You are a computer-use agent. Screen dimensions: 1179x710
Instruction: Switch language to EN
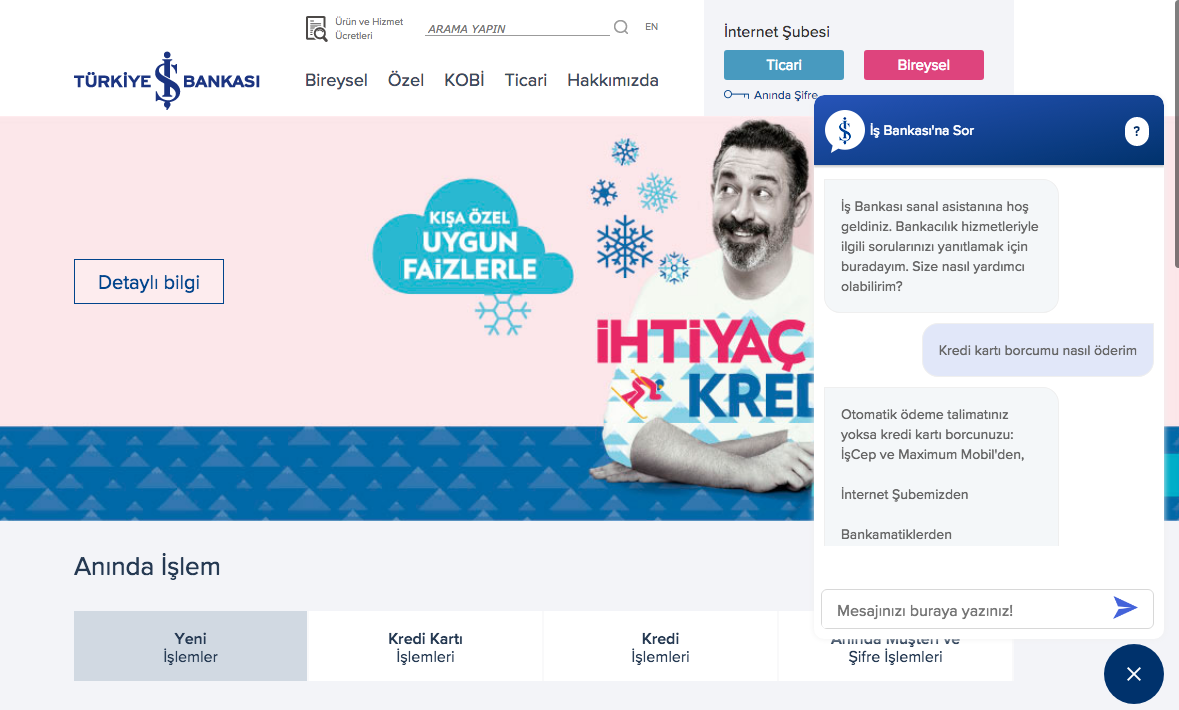651,26
